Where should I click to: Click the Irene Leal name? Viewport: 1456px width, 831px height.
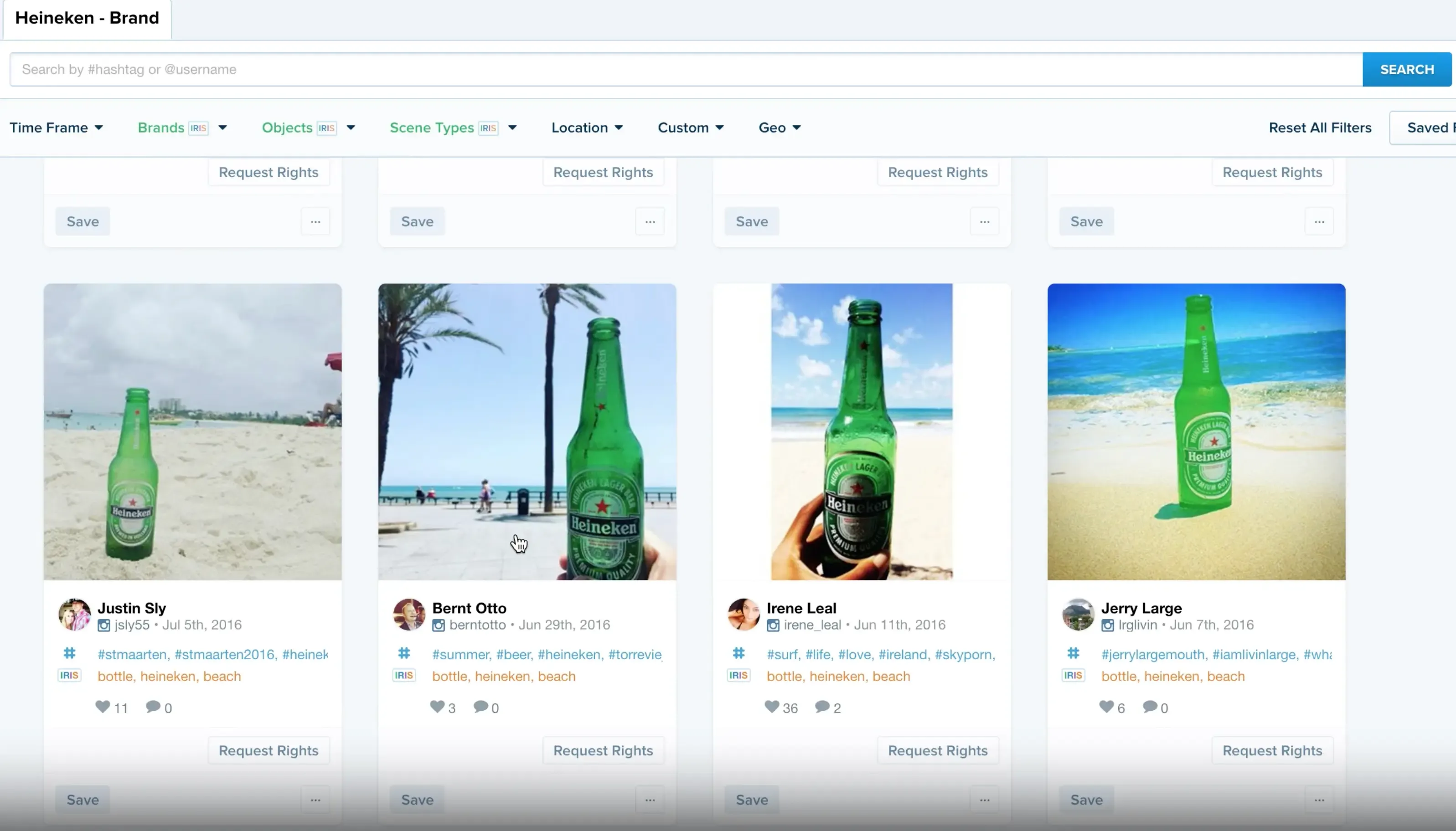[x=802, y=608]
